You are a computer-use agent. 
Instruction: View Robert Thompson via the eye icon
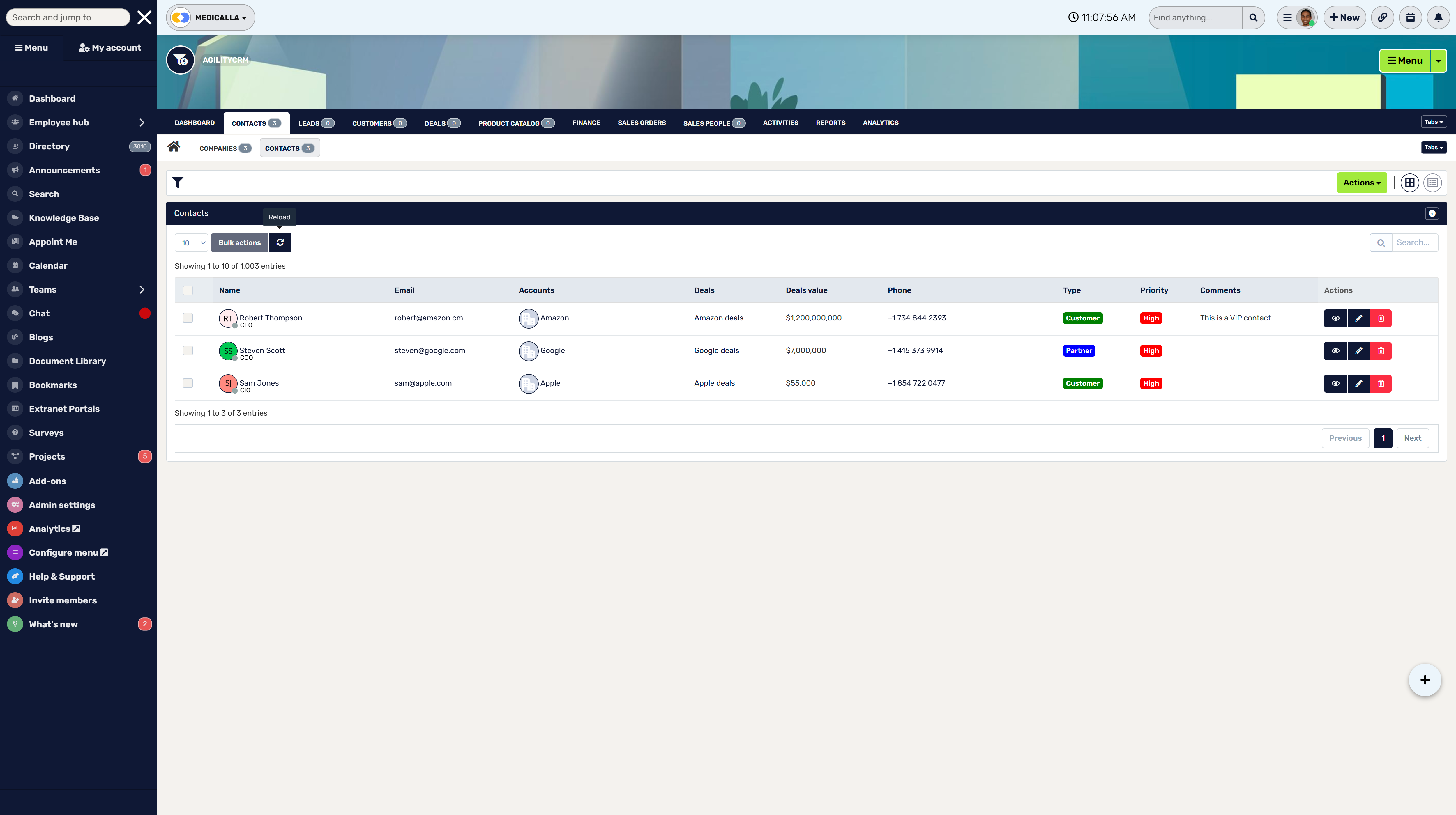point(1335,318)
